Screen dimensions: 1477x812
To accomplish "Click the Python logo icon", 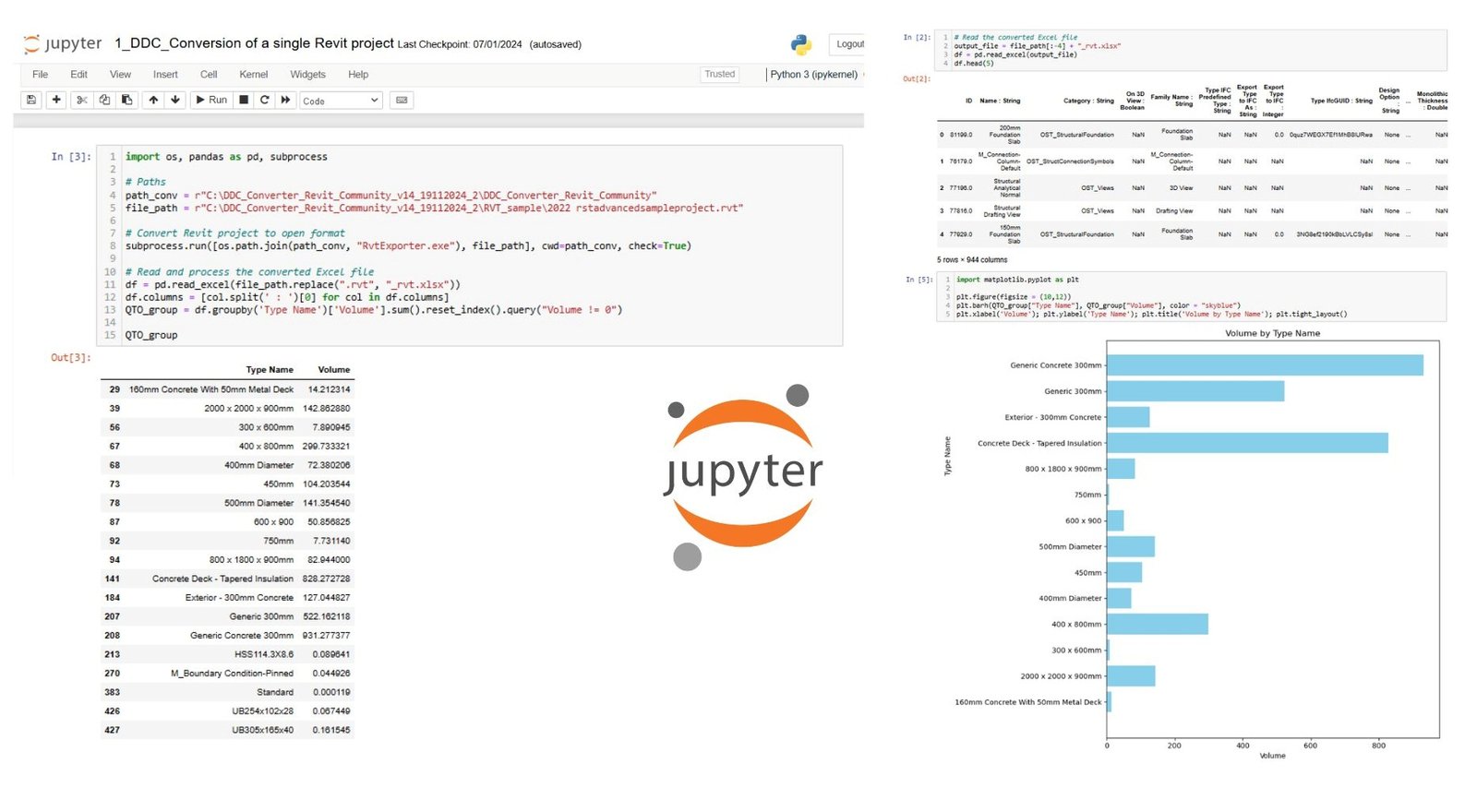I will click(800, 44).
